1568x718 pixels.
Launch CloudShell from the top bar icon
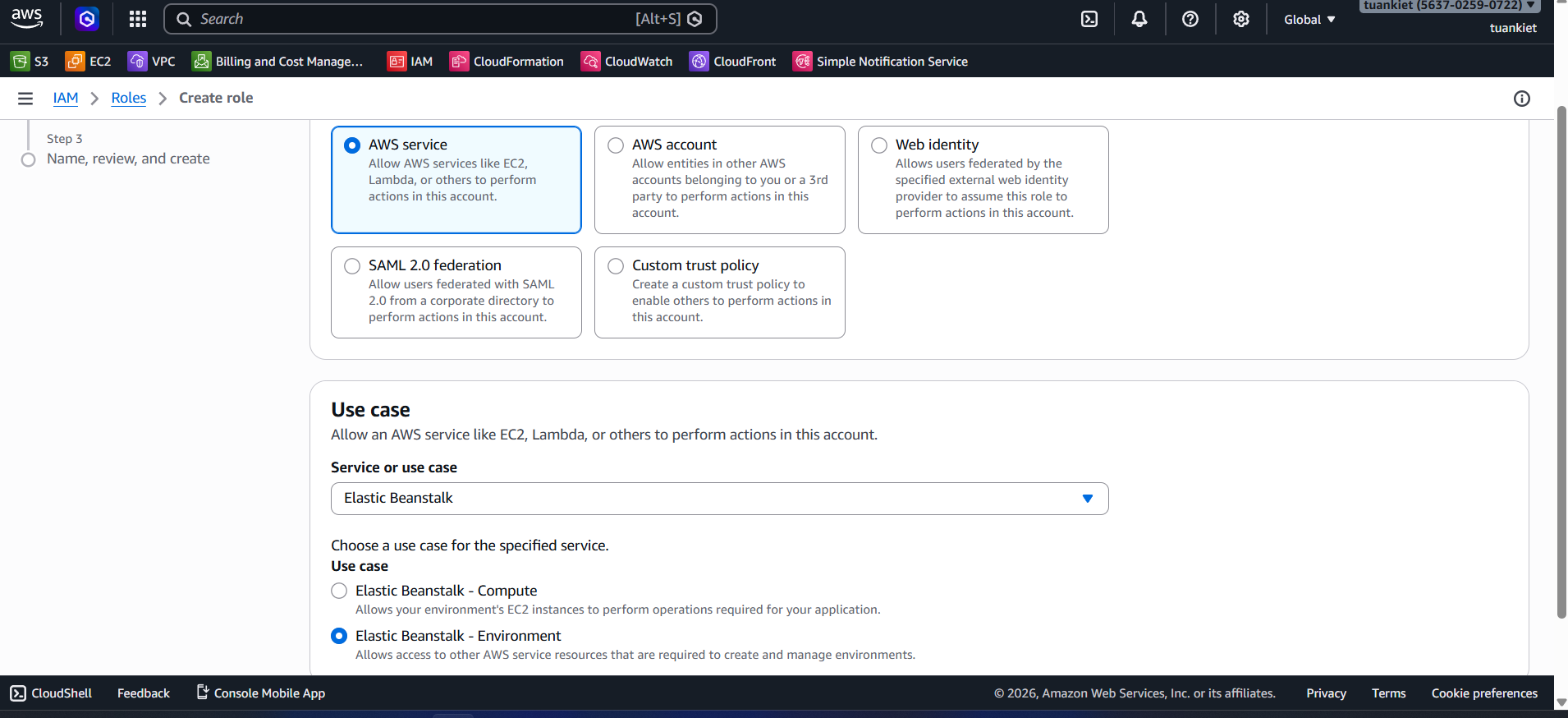tap(1089, 19)
